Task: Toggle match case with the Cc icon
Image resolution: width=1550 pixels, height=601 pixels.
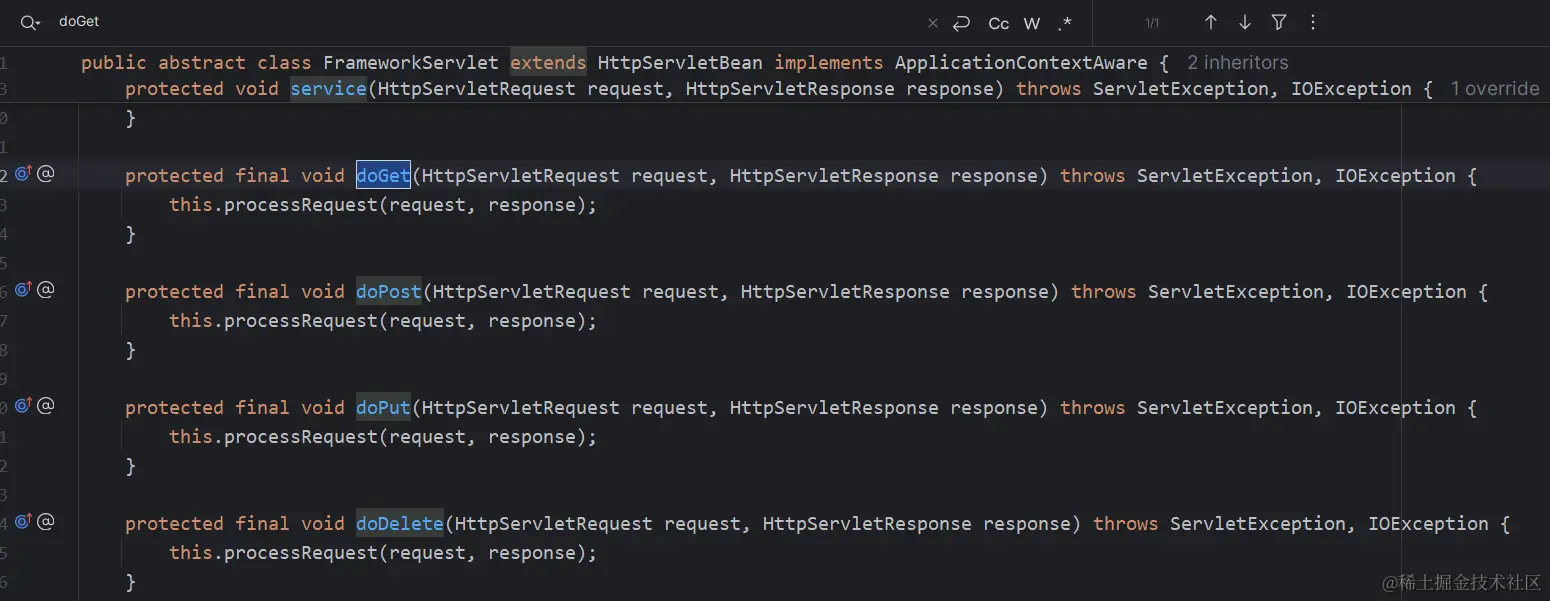Action: 997,22
